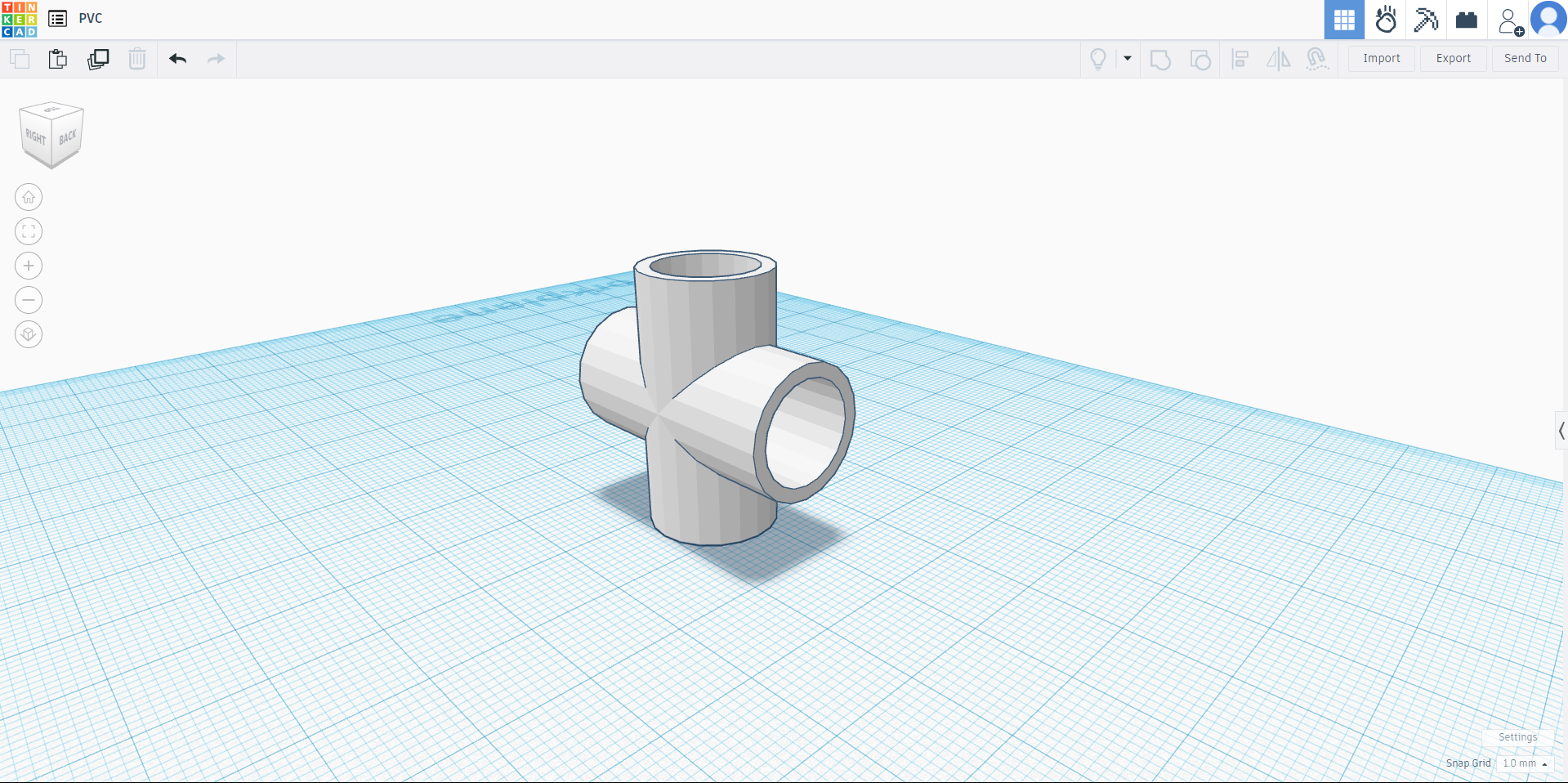Viewport: 1568px width, 783px height.
Task: Open the Snap Grid 1.0 mm dropdown
Action: click(x=1525, y=763)
